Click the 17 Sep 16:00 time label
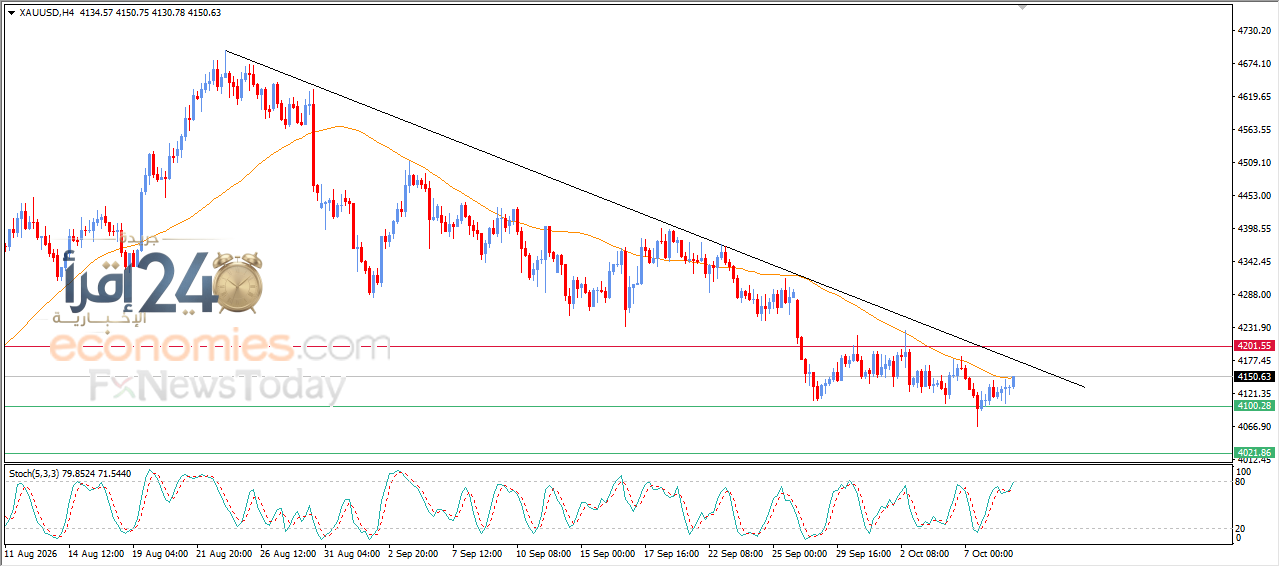Viewport: 1280px width, 567px height. point(672,552)
